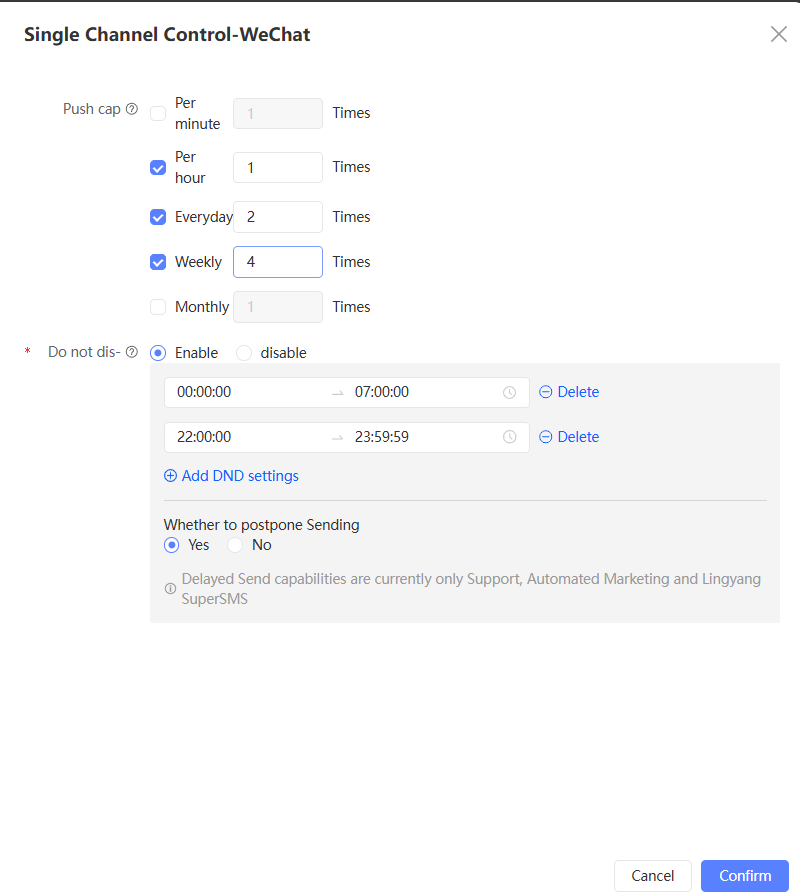800x896 pixels.
Task: Edit the 23:59:59 end time
Action: tap(382, 437)
